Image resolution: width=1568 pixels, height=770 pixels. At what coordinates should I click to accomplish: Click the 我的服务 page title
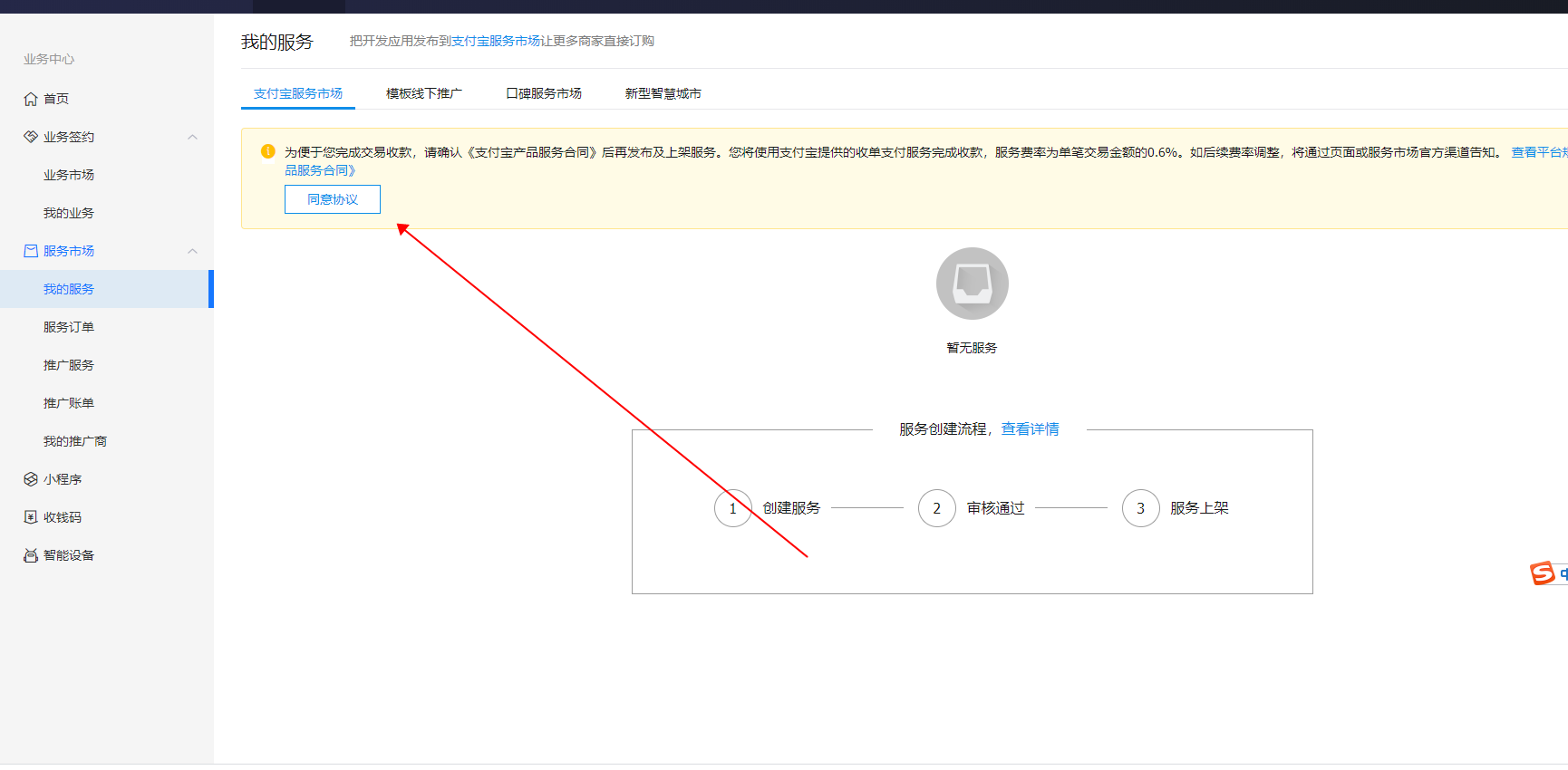276,42
